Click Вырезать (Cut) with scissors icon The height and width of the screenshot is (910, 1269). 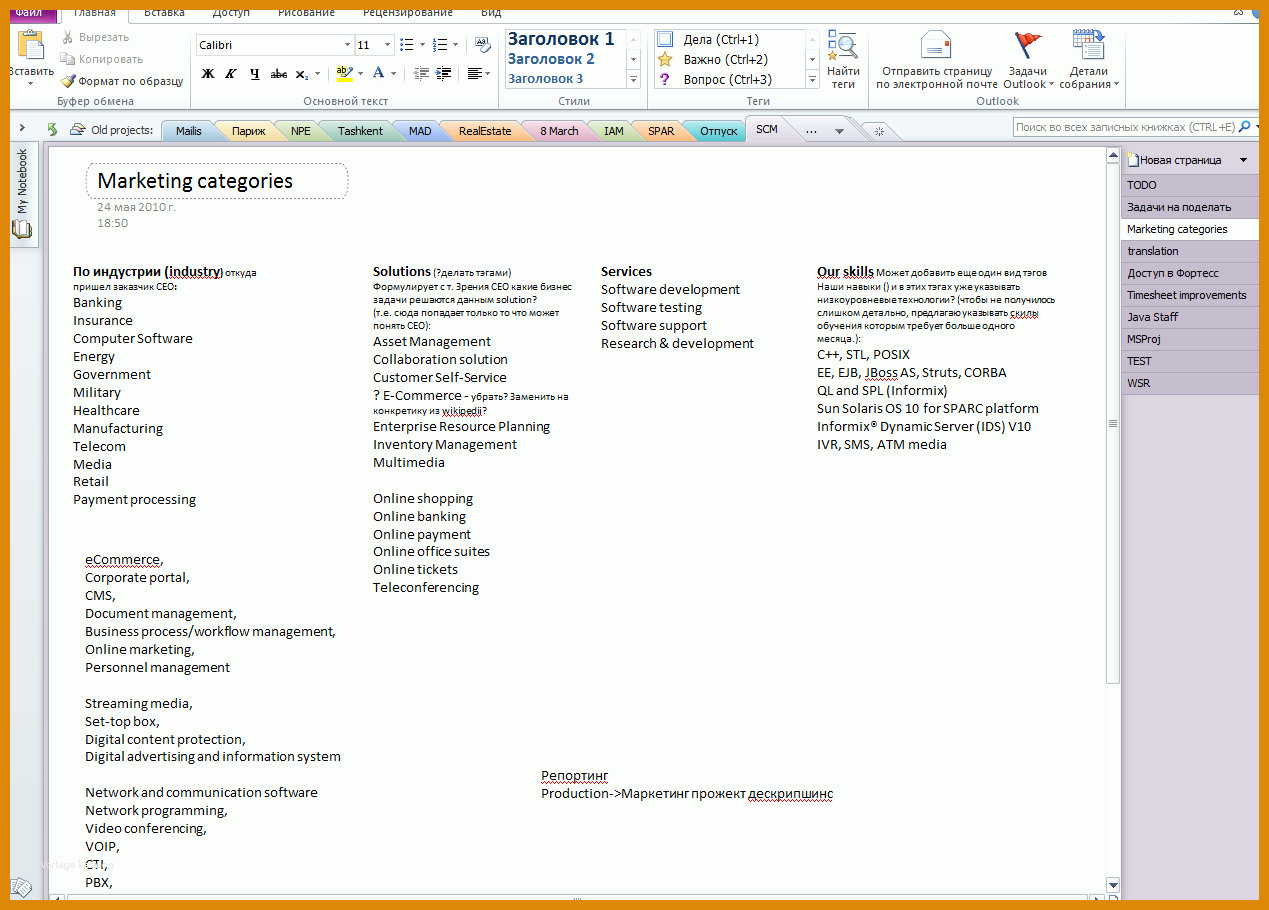coord(95,37)
